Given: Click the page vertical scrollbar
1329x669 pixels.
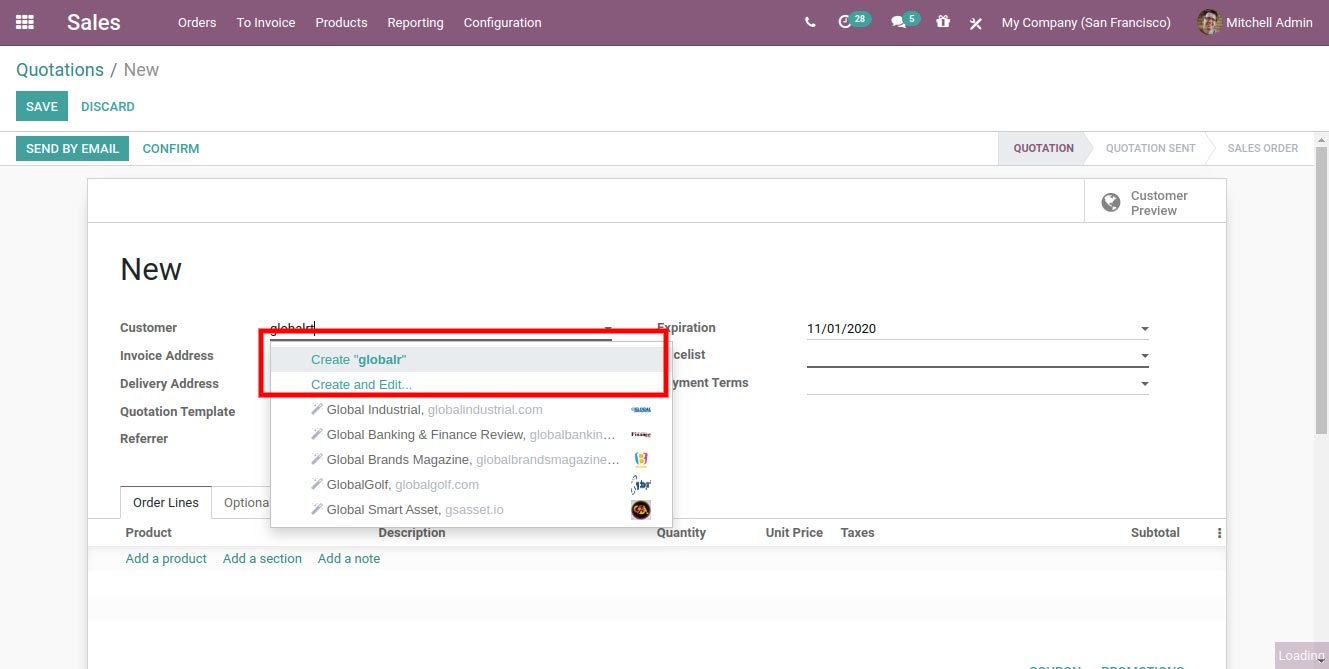Looking at the screenshot, I should click(1321, 290).
